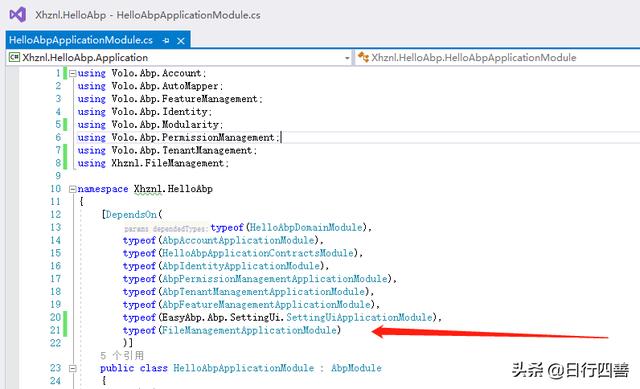Click line number 21 in the gutter
Screen dimensions: 640x389
pos(56,330)
